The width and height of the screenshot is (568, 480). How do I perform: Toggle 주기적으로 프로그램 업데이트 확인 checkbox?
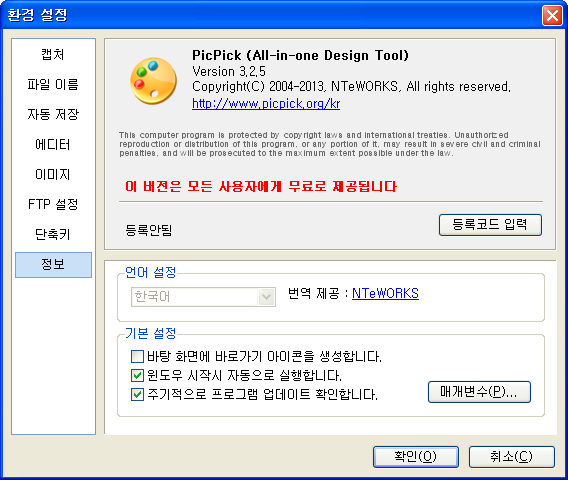point(137,394)
